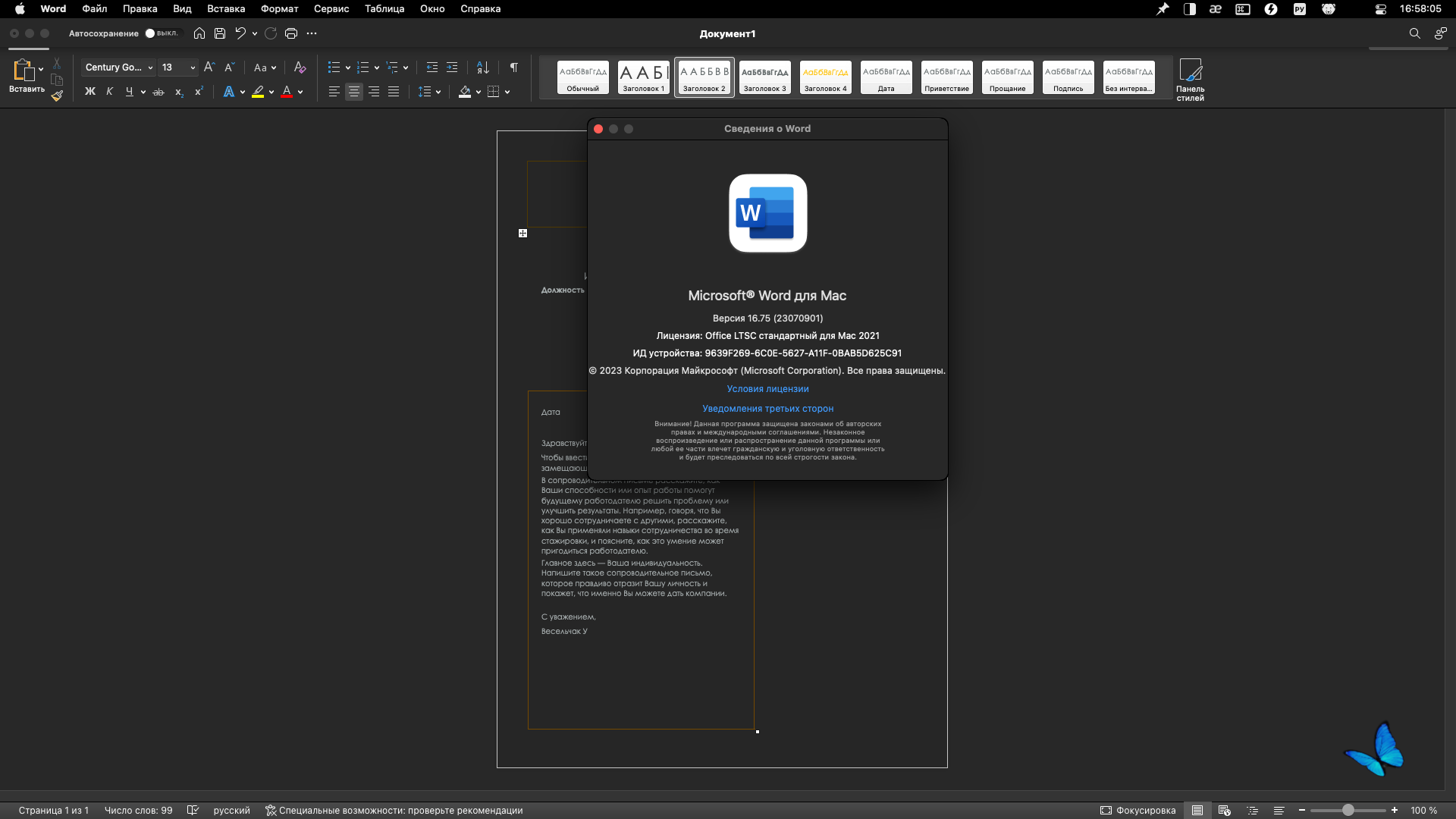Screen dimensions: 1456x819
Task: Click Уведомления третьих сторон
Action: tap(767, 409)
